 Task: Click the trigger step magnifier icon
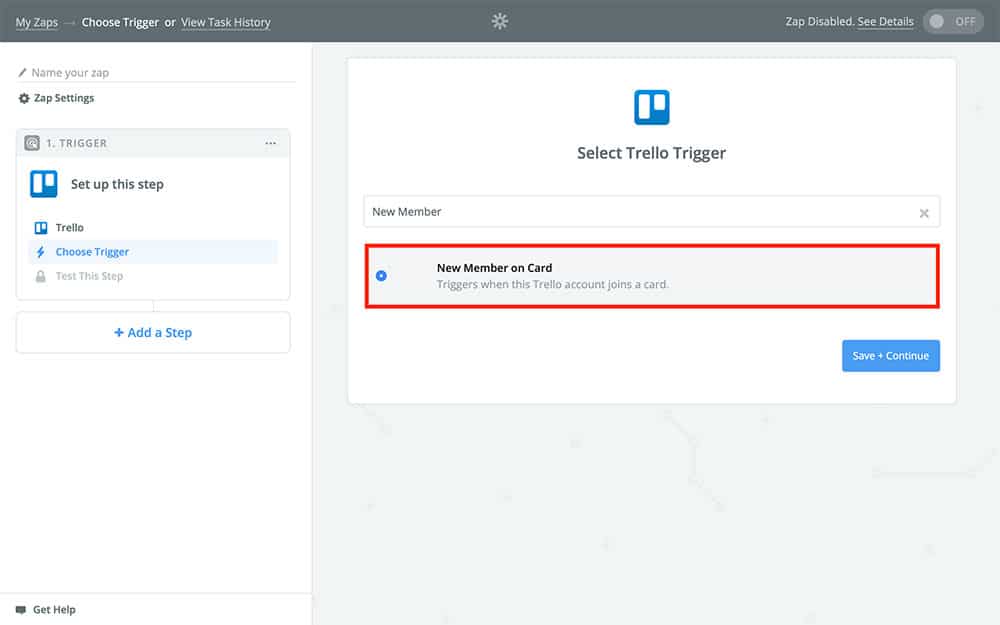click(x=32, y=143)
